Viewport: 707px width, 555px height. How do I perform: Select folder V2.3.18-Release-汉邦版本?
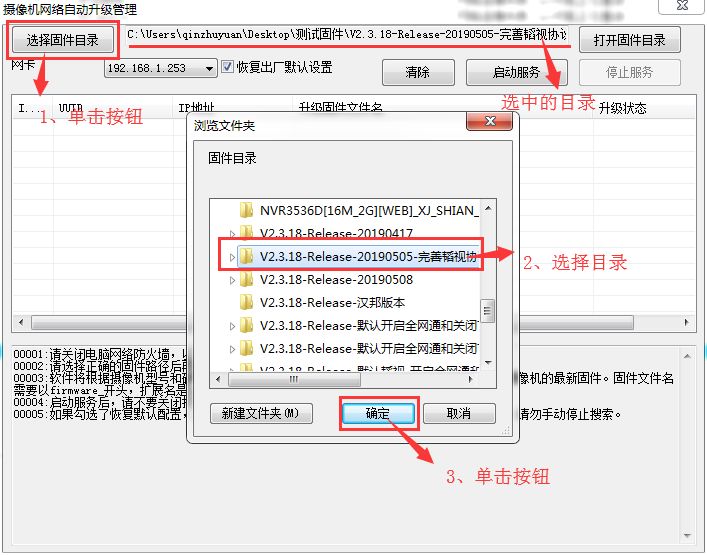coord(332,303)
